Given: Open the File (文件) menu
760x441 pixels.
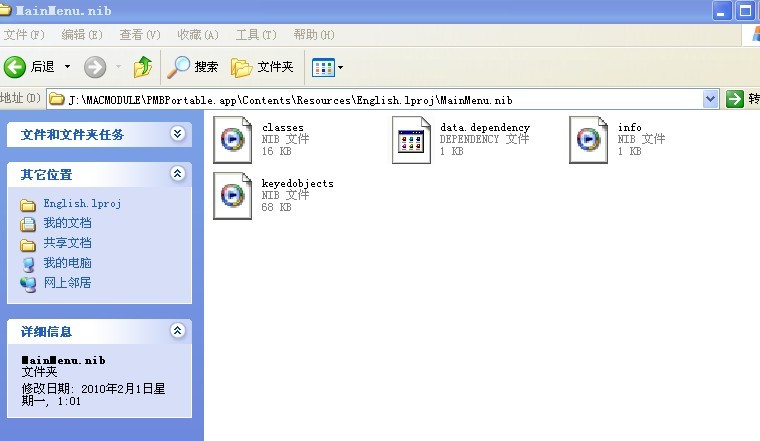Looking at the screenshot, I should 24,35.
